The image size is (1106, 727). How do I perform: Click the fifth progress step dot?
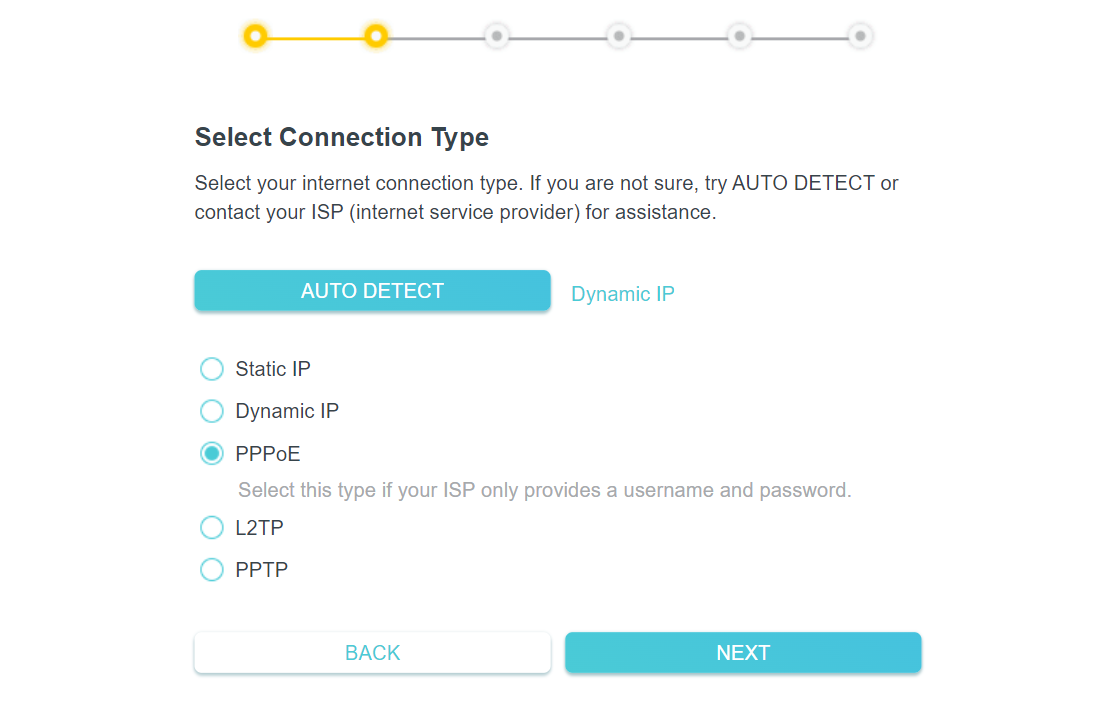tap(738, 37)
